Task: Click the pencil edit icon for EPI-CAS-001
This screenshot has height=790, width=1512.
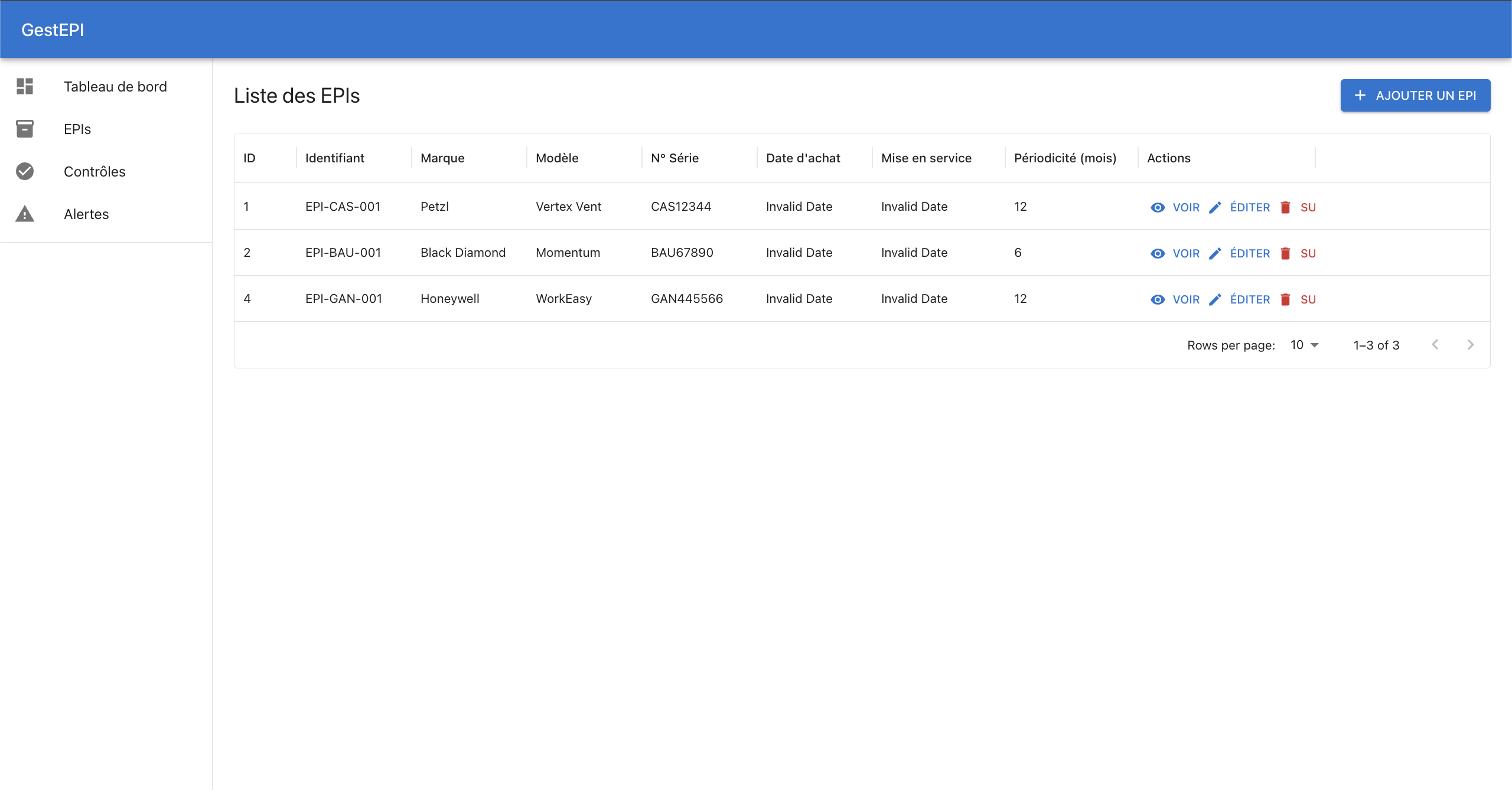Action: [x=1215, y=207]
